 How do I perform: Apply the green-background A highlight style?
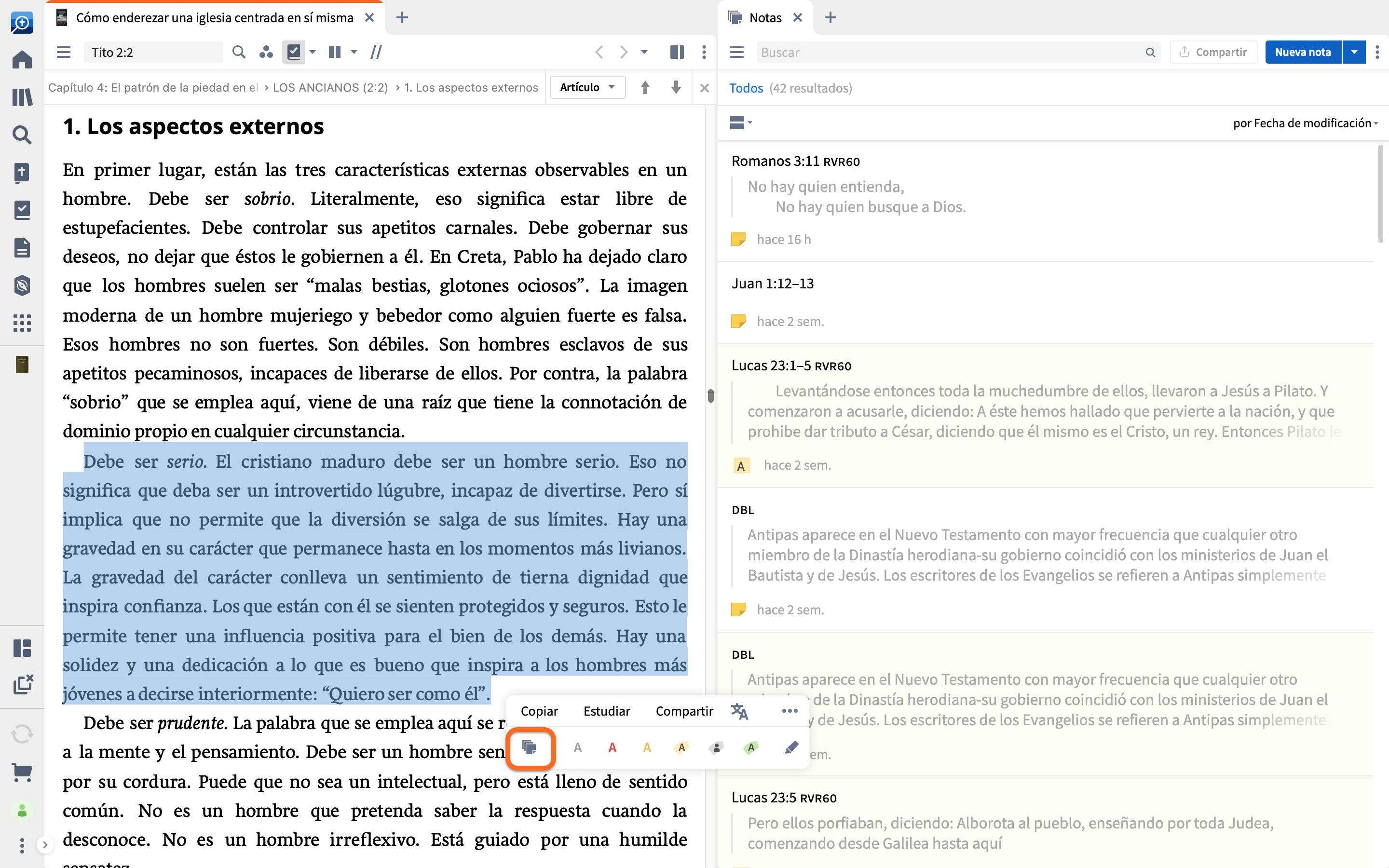(x=751, y=747)
